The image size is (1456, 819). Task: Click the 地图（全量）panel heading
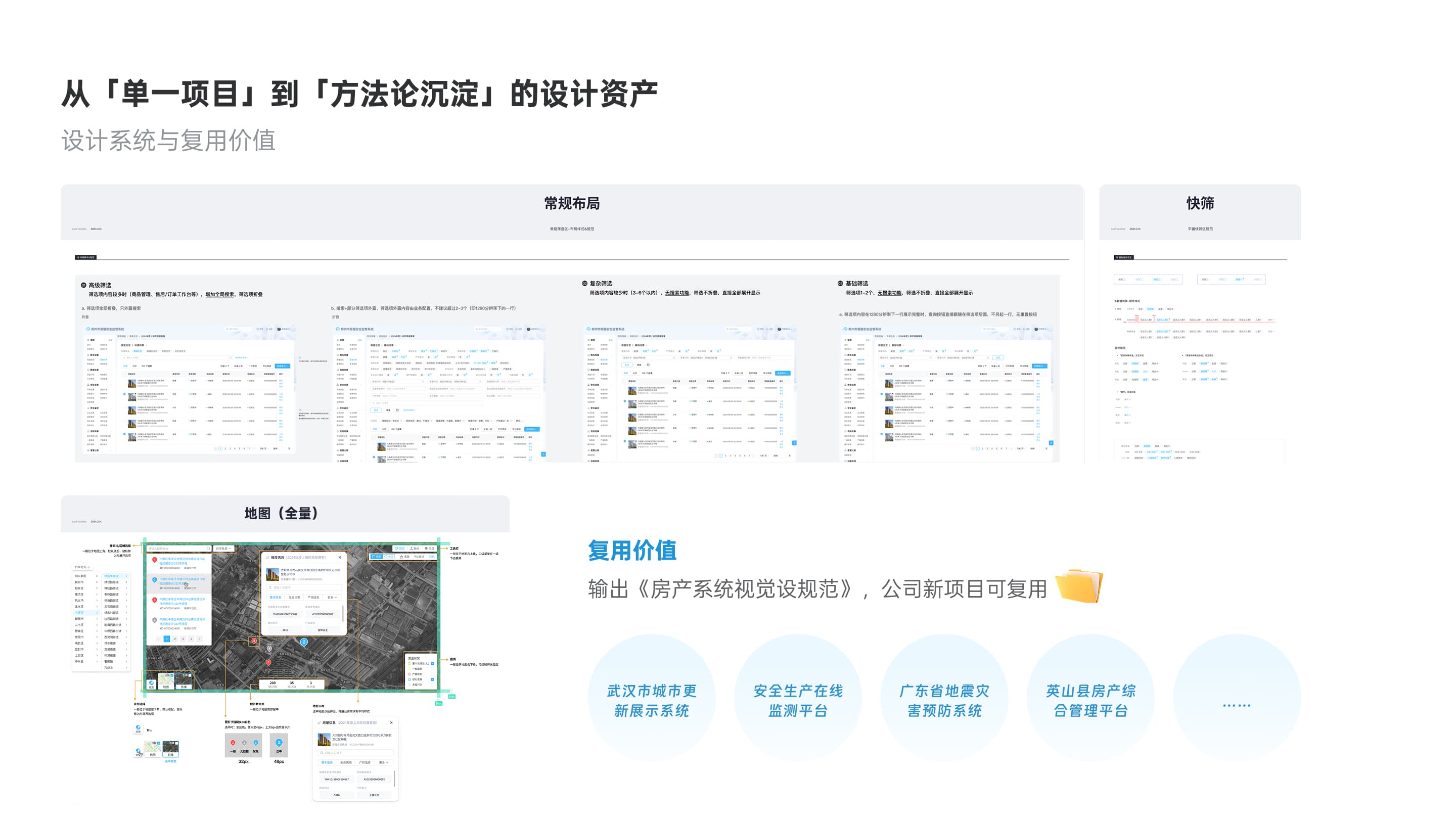(282, 513)
